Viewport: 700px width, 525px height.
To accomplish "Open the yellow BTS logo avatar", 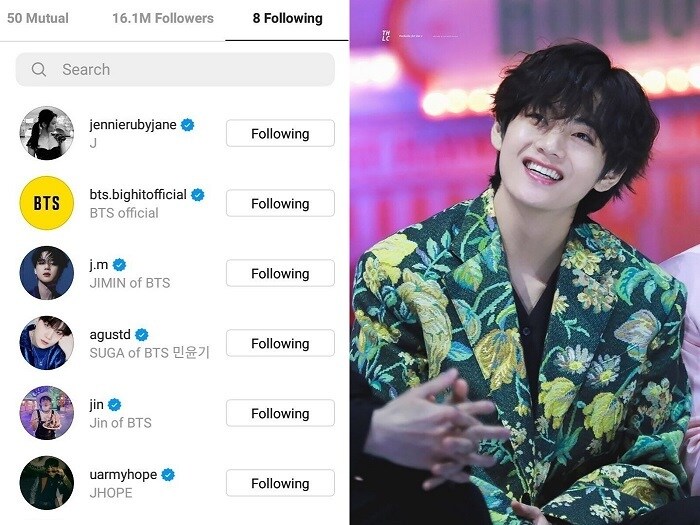I will [47, 203].
